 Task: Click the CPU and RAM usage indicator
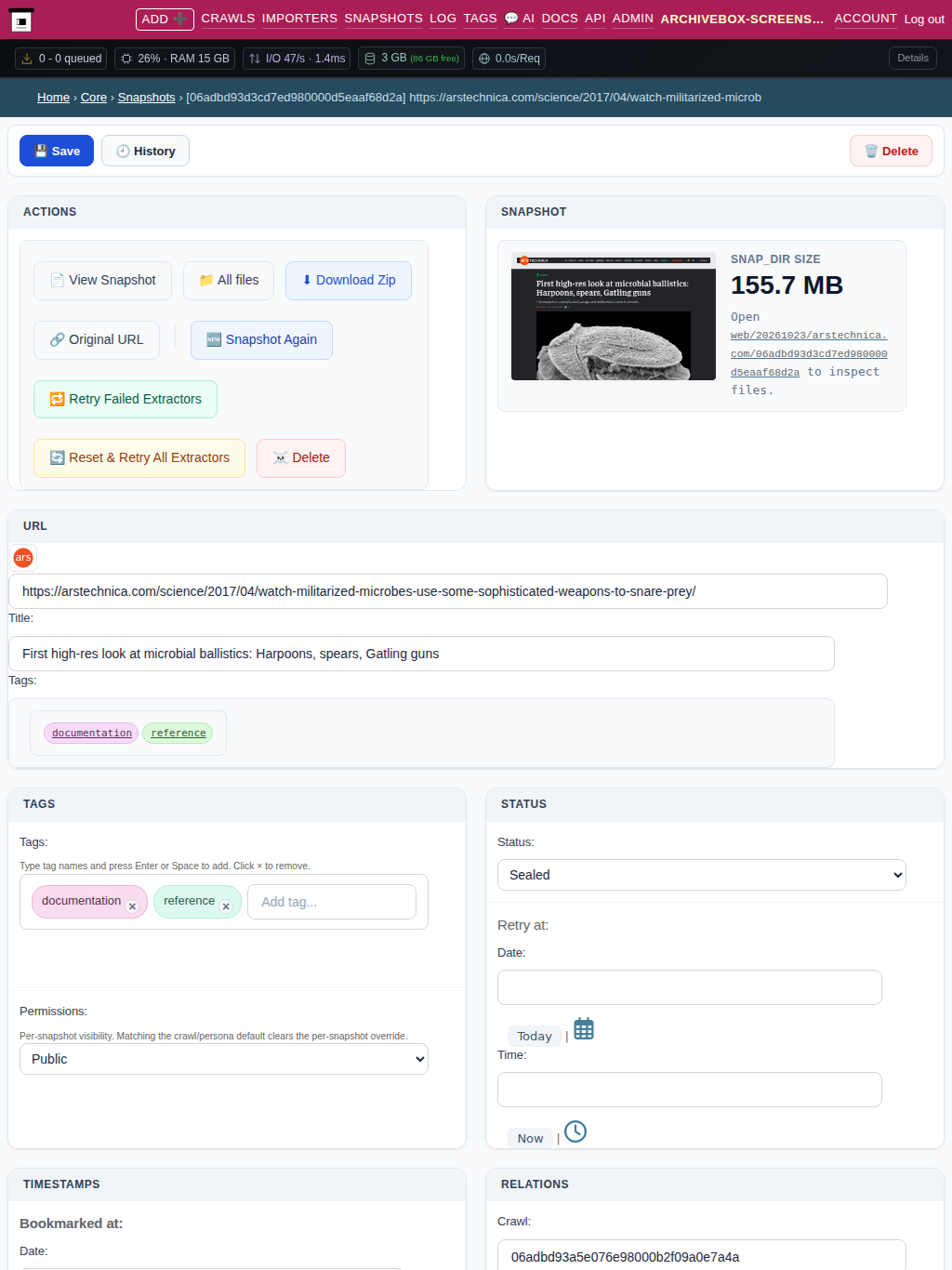pos(175,59)
